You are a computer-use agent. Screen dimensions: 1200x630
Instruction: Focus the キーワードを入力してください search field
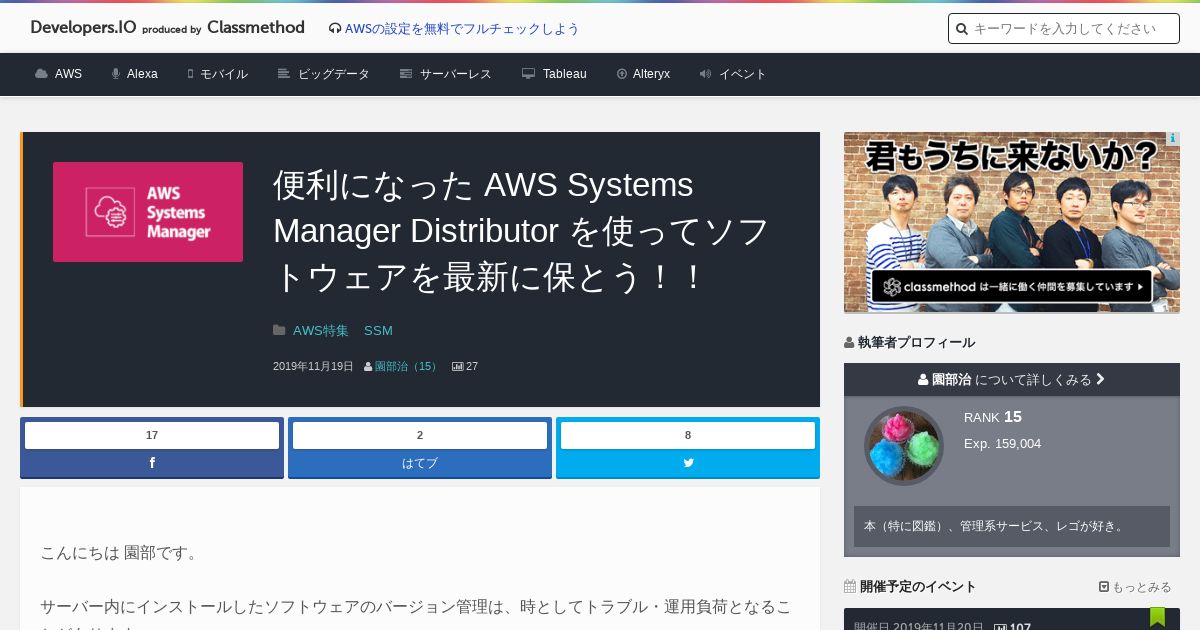1064,29
